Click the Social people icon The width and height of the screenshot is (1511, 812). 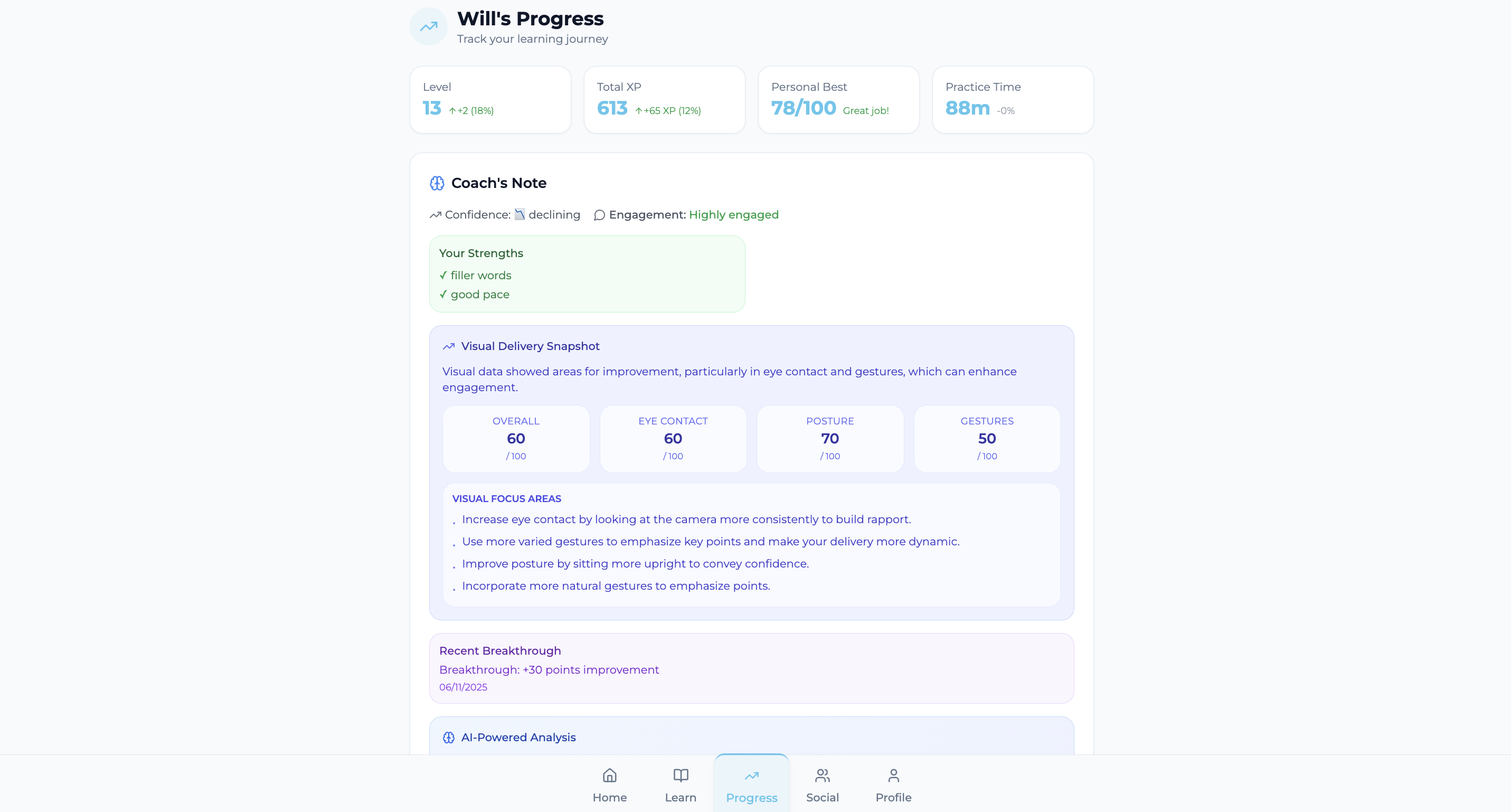tap(823, 776)
